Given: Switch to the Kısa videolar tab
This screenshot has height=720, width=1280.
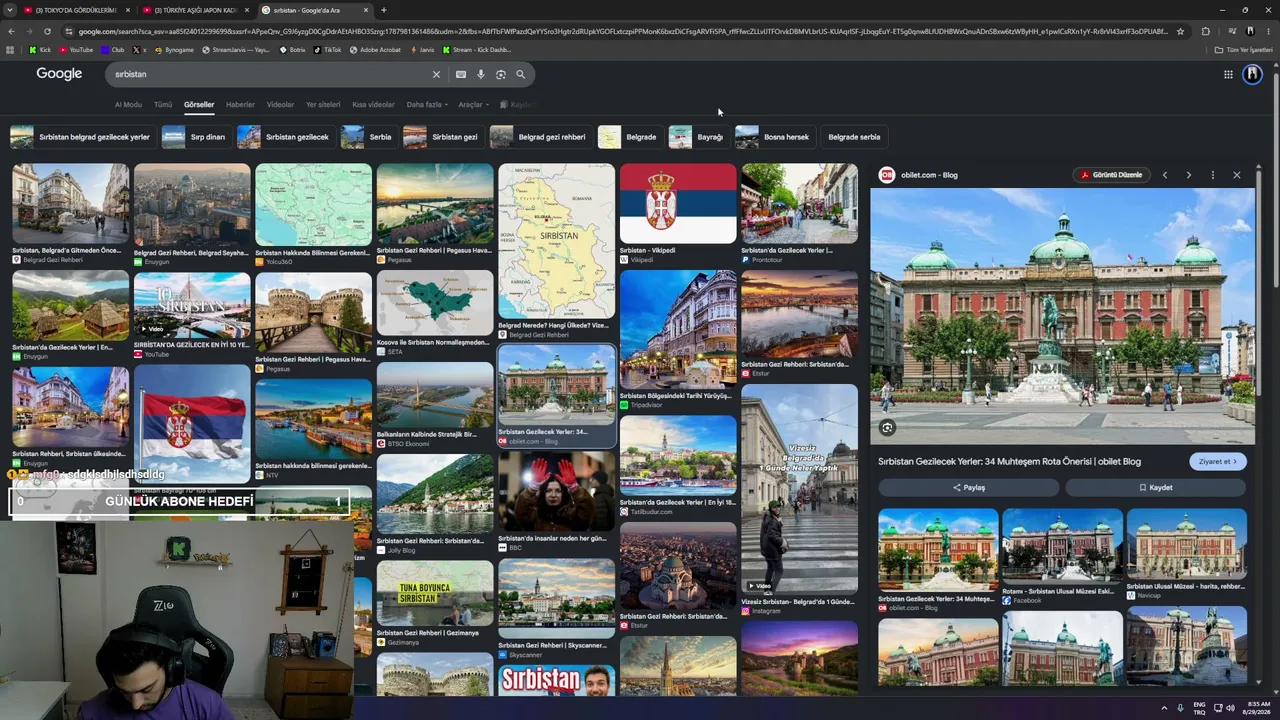Looking at the screenshot, I should tap(373, 105).
